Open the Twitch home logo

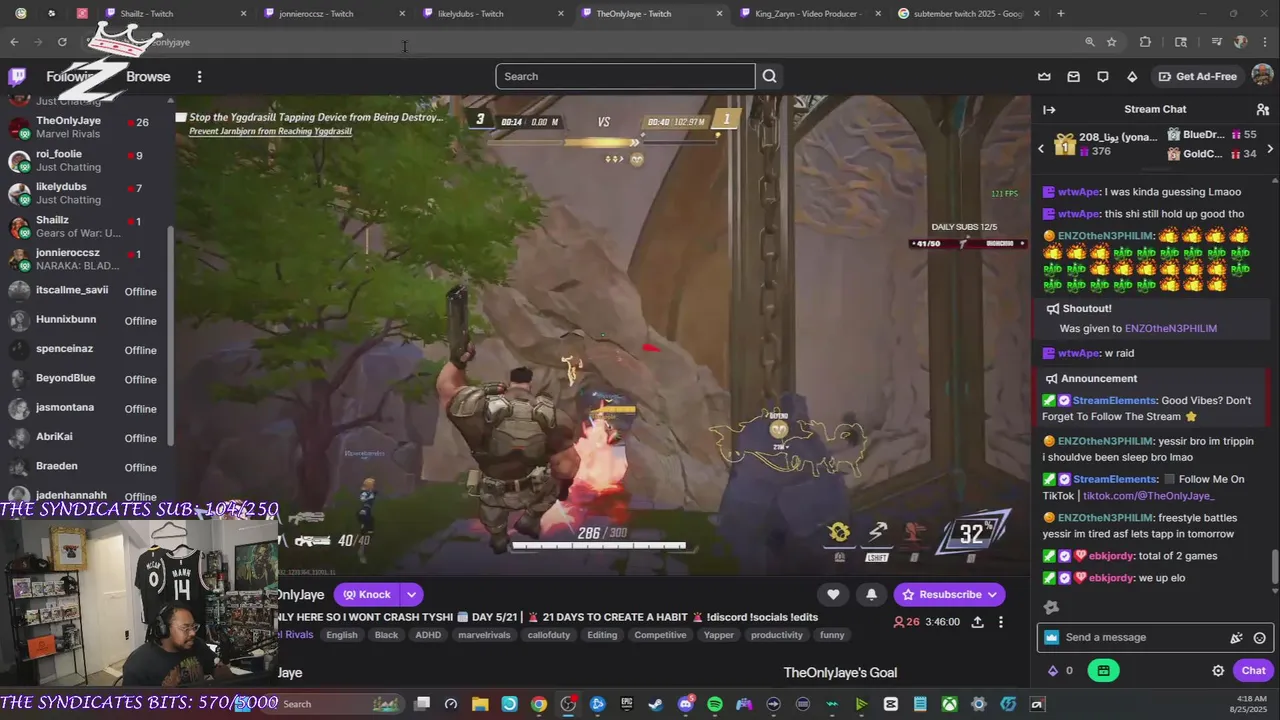point(17,76)
